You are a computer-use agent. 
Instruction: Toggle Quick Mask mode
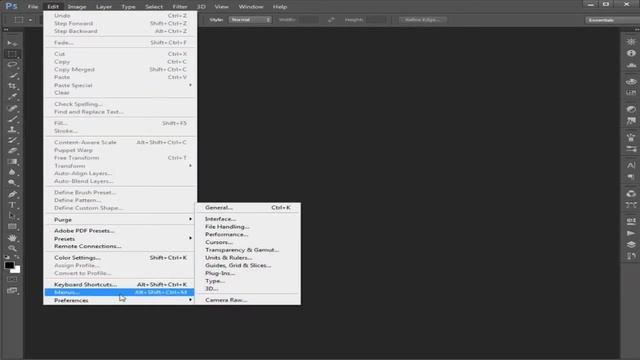(x=12, y=280)
